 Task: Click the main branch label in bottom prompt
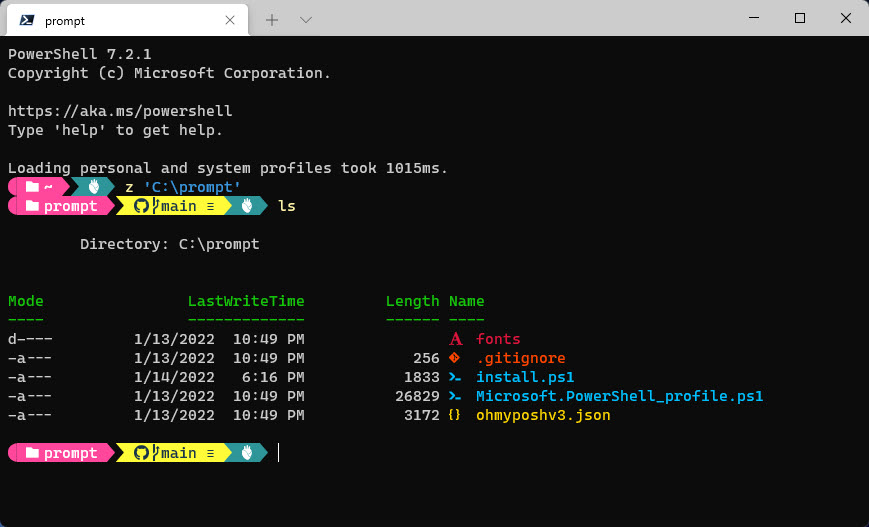(178, 453)
